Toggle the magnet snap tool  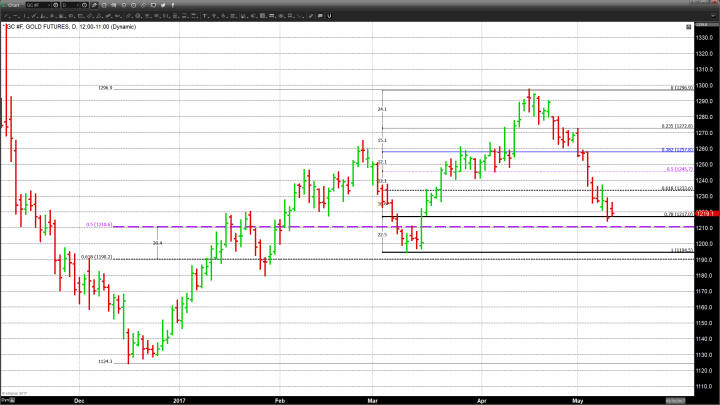[x=329, y=16]
